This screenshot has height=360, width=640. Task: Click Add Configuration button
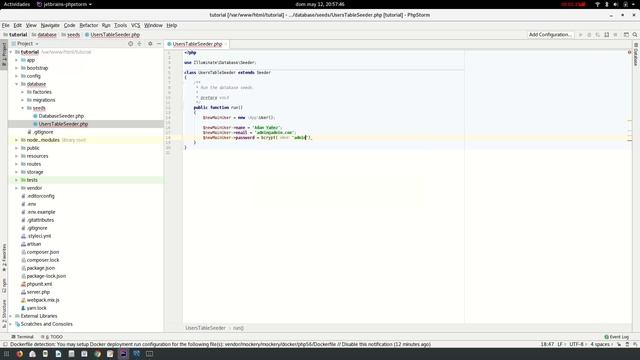point(550,35)
